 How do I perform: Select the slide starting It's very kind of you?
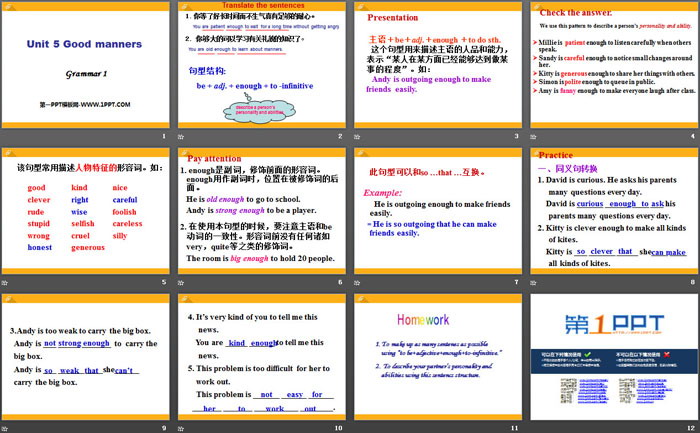coord(262,357)
